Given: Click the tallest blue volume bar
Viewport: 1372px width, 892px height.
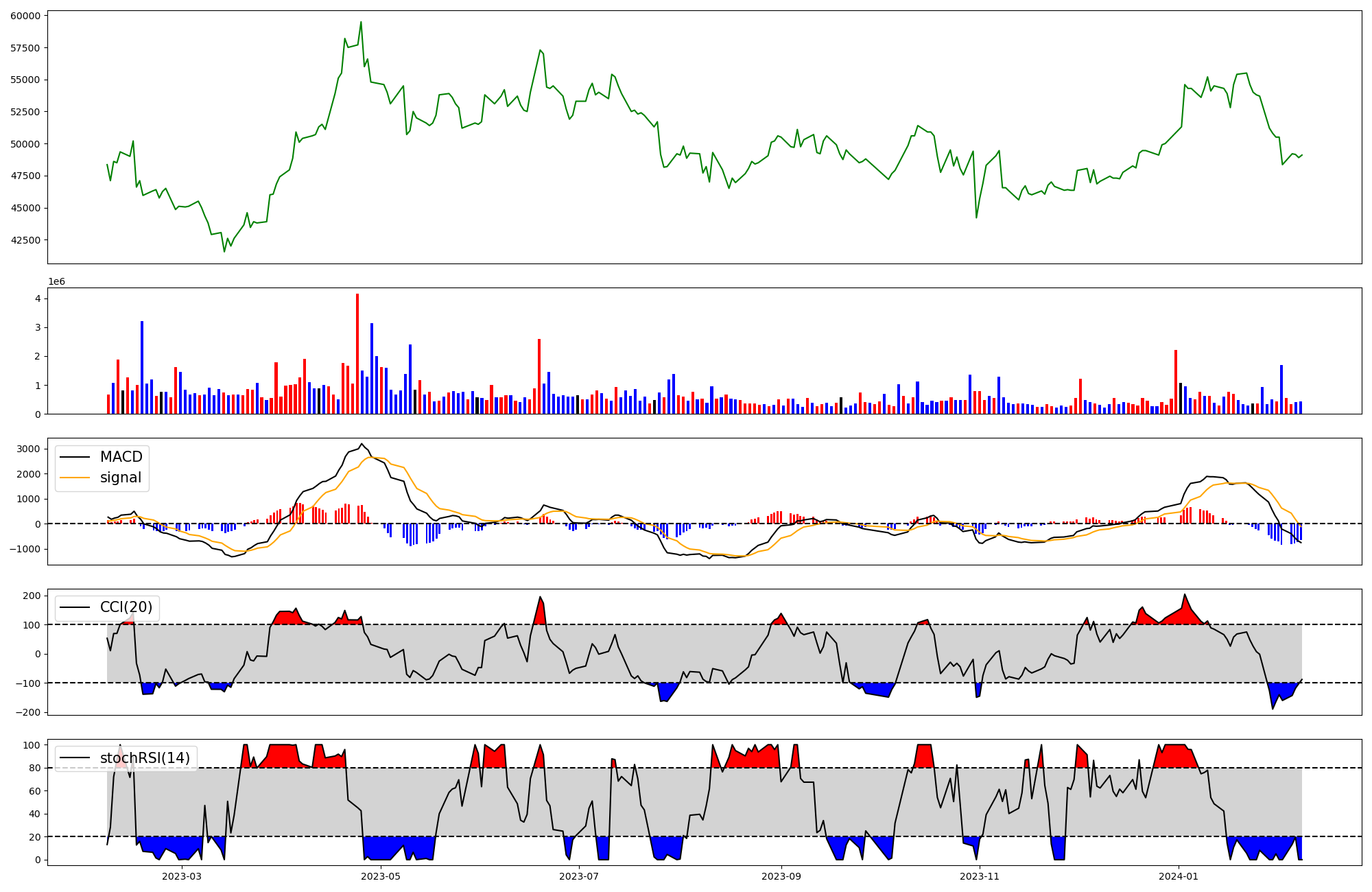Looking at the screenshot, I should 142,368.
